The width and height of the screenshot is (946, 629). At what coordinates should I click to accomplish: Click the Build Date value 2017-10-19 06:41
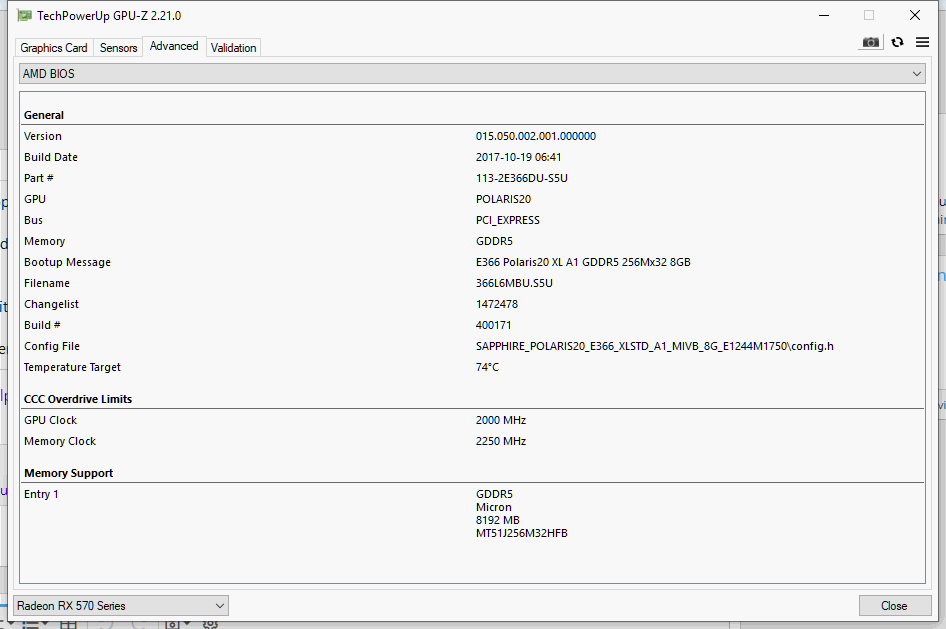pos(518,157)
